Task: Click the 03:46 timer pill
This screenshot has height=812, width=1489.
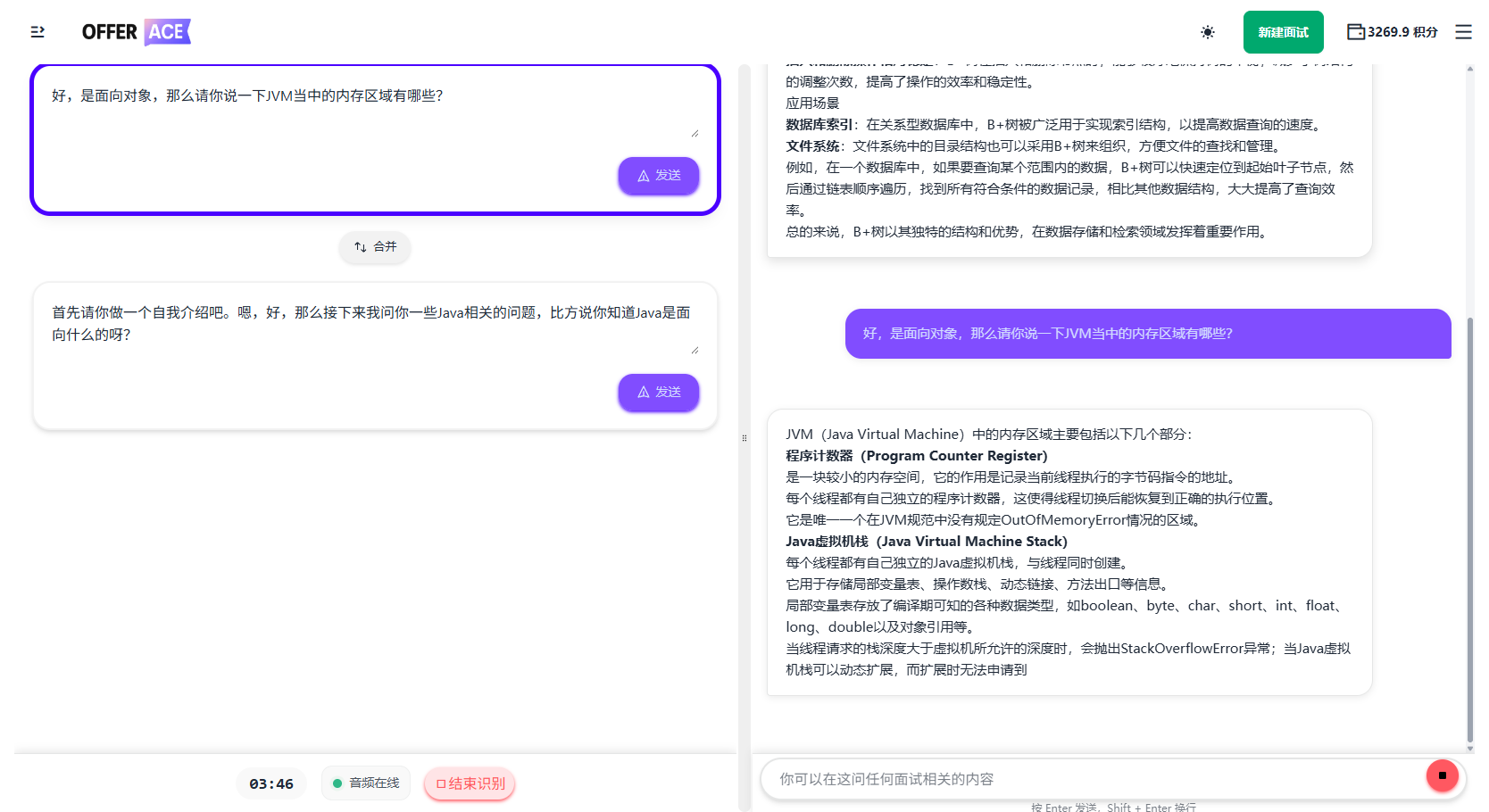Action: coord(270,783)
